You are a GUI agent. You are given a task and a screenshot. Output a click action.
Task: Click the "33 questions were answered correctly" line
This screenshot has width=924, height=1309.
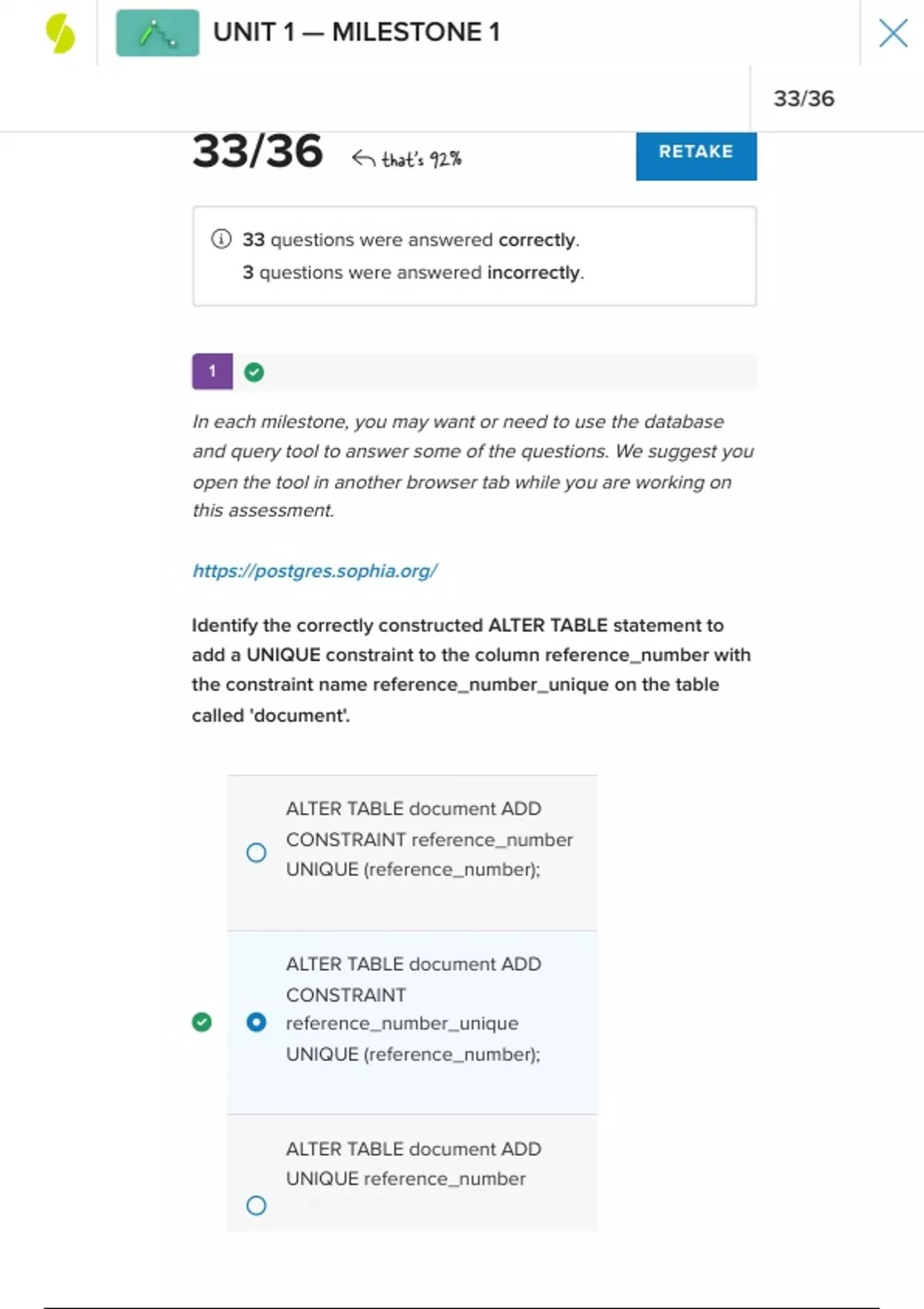click(x=411, y=240)
